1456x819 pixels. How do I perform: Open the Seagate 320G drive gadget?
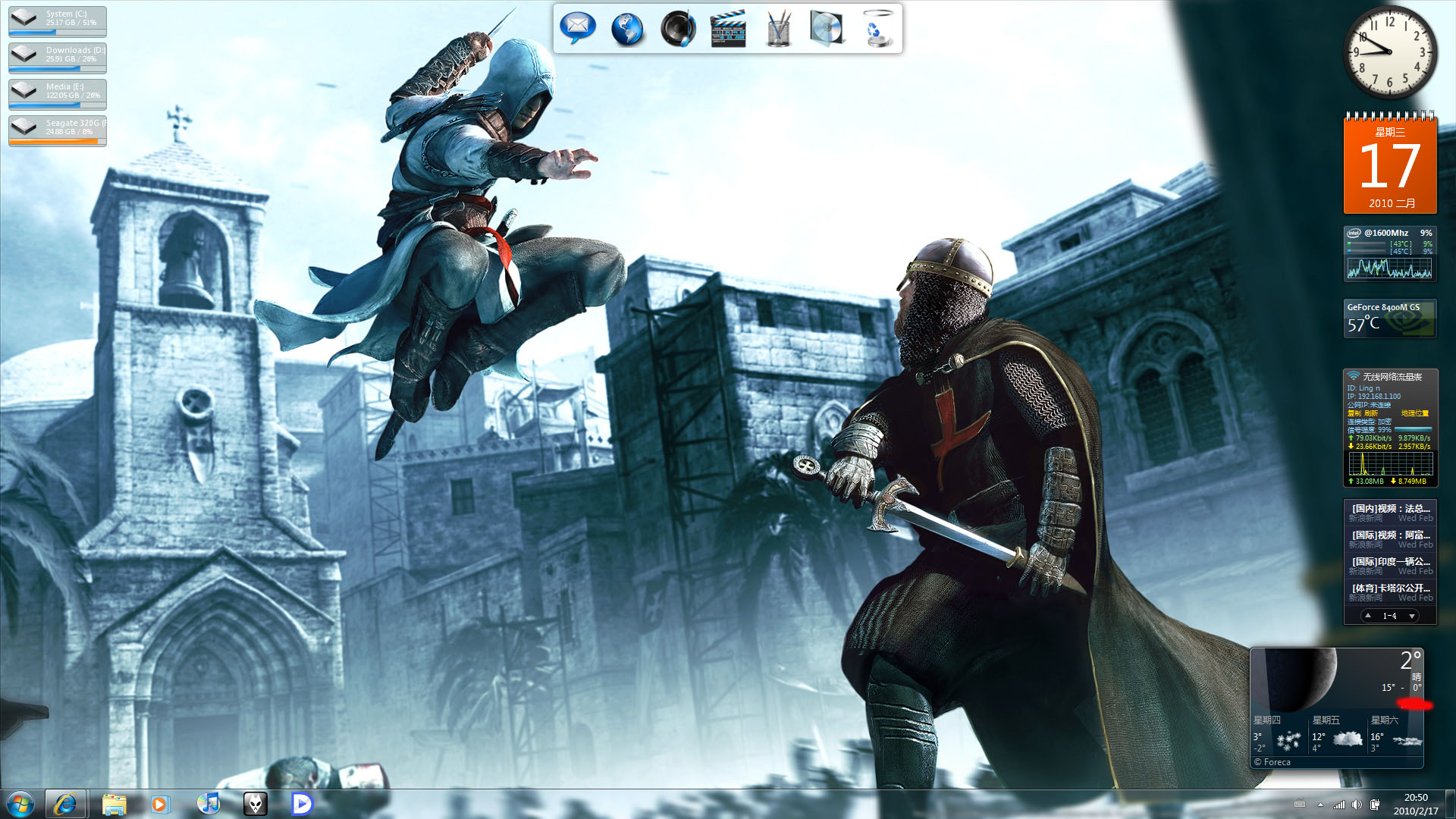58,130
